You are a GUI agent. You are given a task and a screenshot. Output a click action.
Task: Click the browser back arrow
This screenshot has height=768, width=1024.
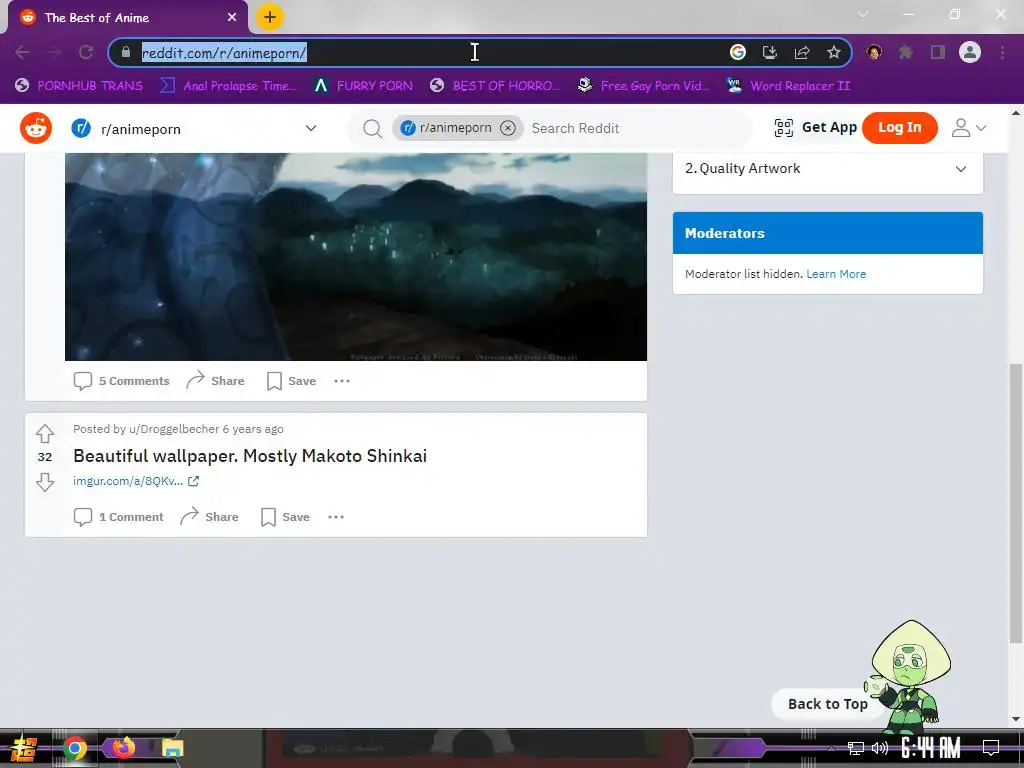(22, 52)
